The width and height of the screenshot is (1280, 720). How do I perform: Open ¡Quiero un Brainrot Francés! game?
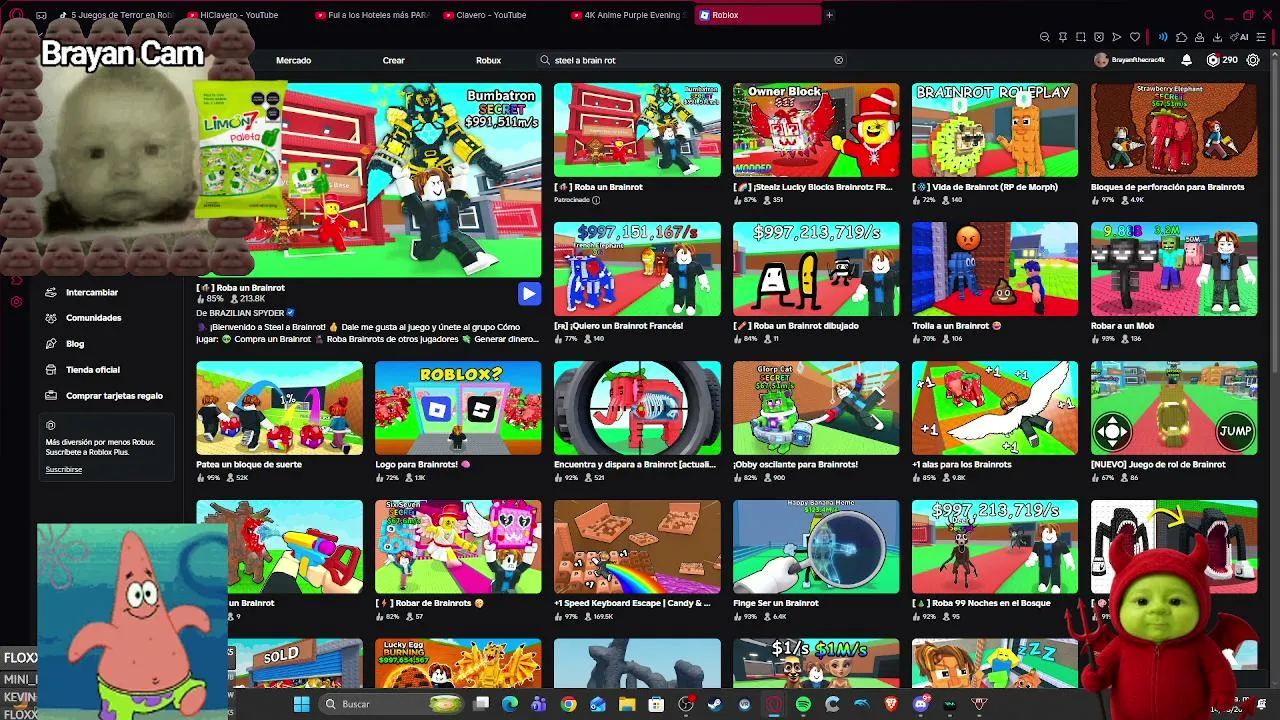click(637, 269)
